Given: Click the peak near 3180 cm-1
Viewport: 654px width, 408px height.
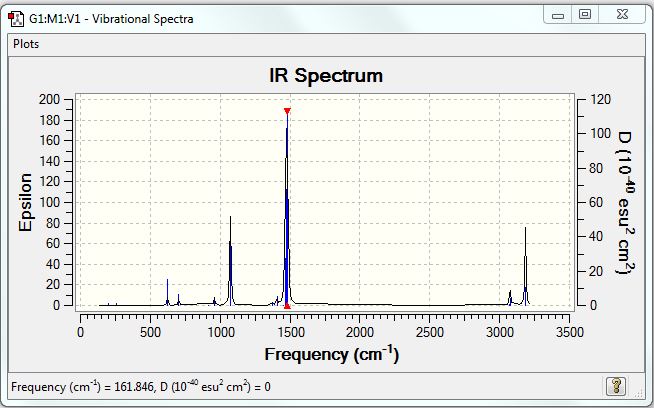Looking at the screenshot, I should [x=526, y=267].
